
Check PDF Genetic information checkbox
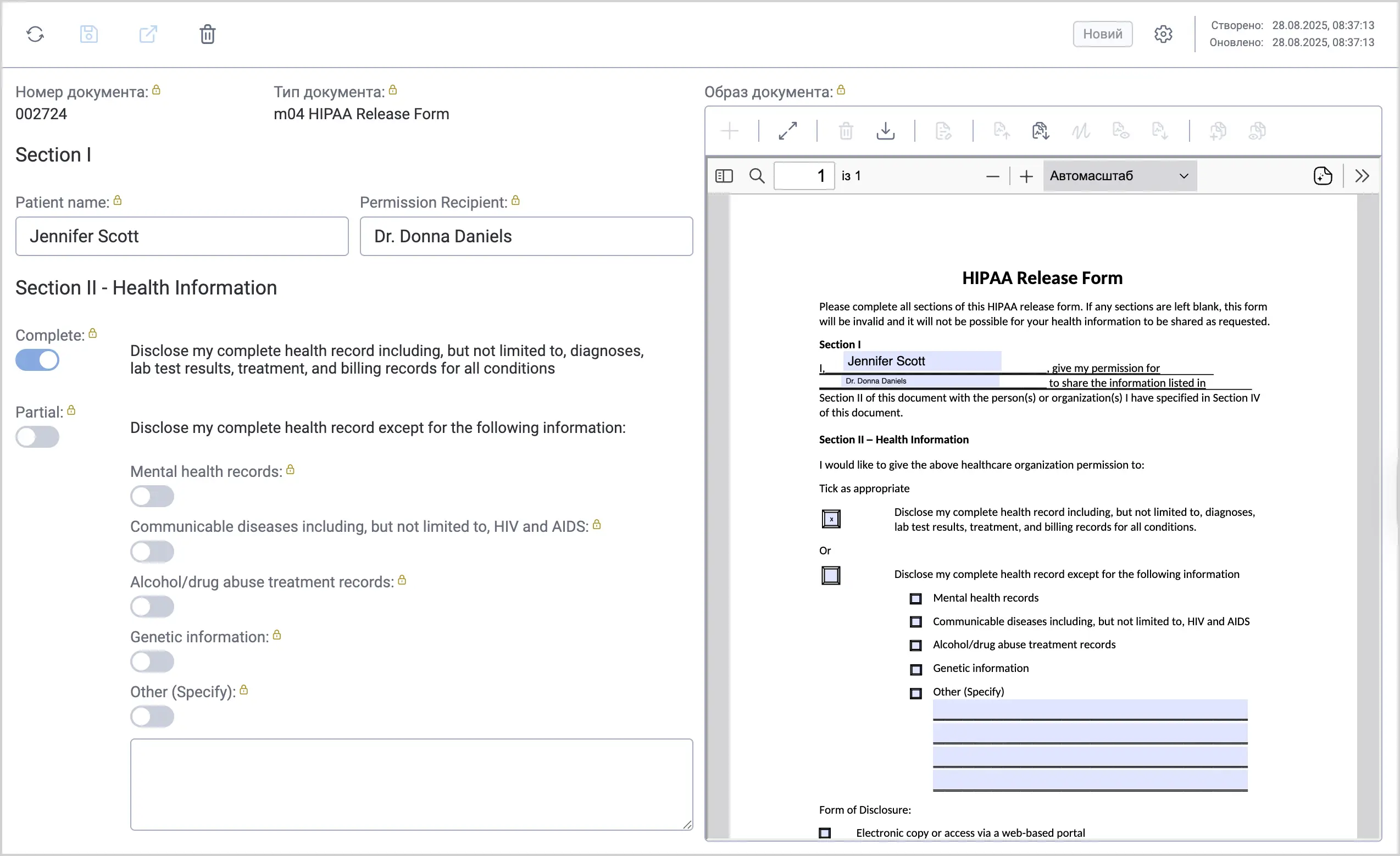(915, 670)
